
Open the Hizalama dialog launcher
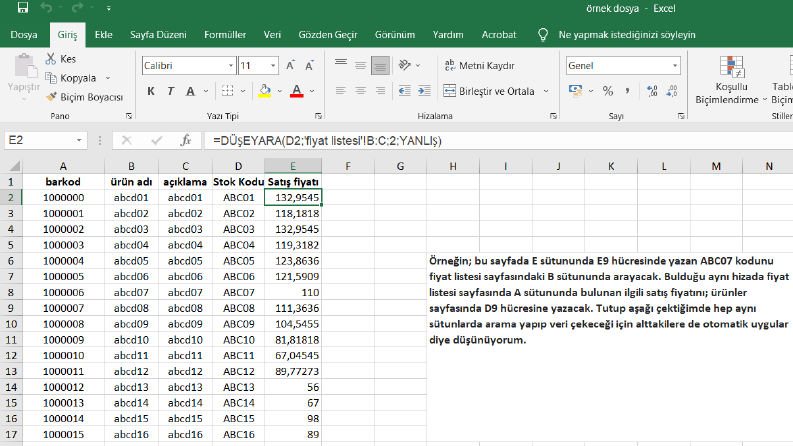[553, 116]
